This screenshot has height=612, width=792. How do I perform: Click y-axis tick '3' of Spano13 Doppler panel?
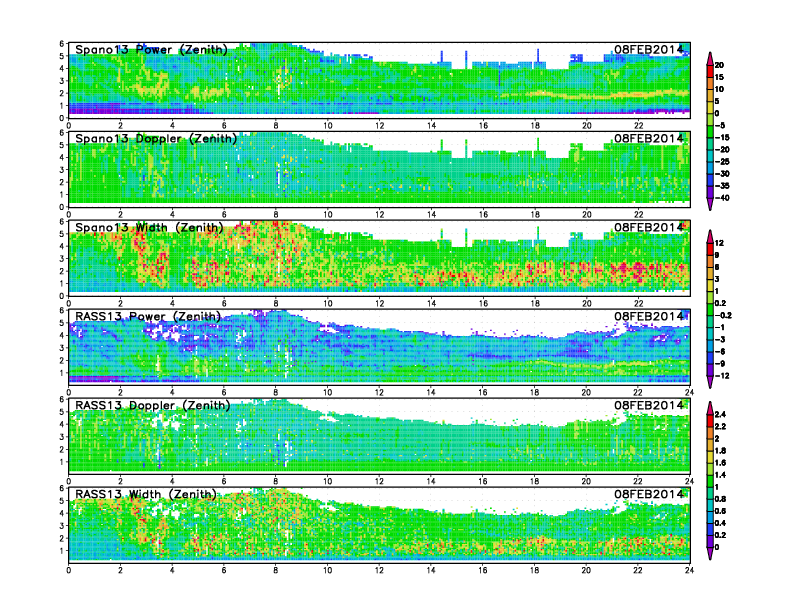[62, 170]
